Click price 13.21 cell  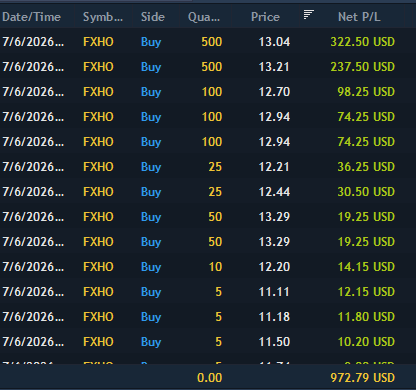(274, 67)
